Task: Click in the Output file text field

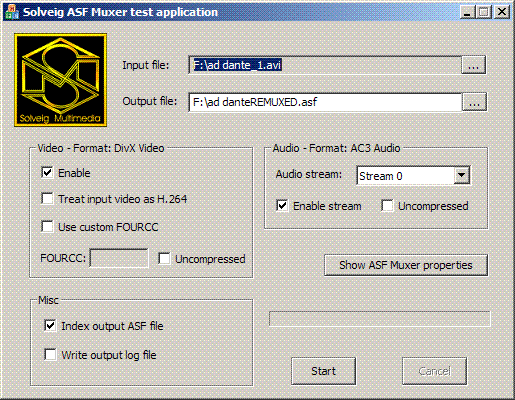Action: pyautogui.click(x=325, y=102)
